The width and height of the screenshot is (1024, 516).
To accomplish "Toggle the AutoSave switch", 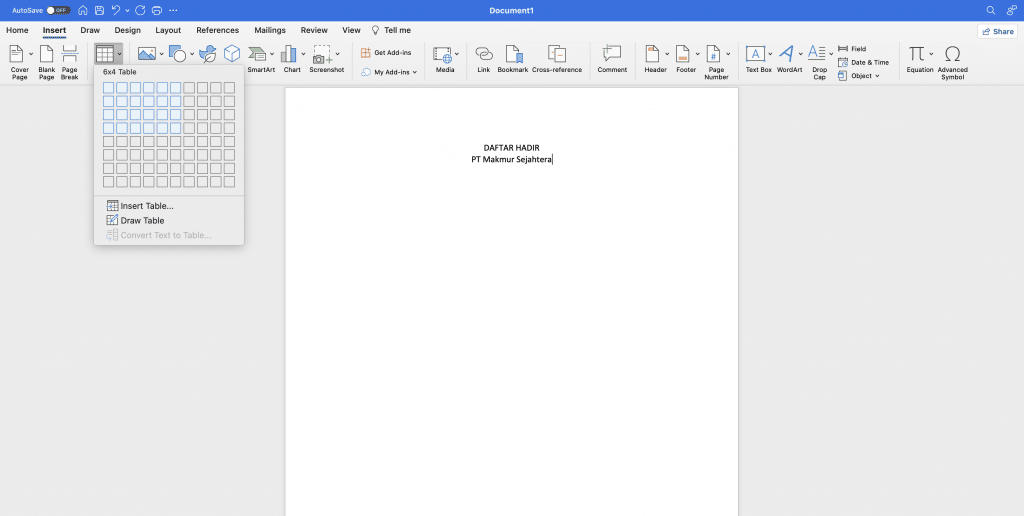I will (x=57, y=10).
